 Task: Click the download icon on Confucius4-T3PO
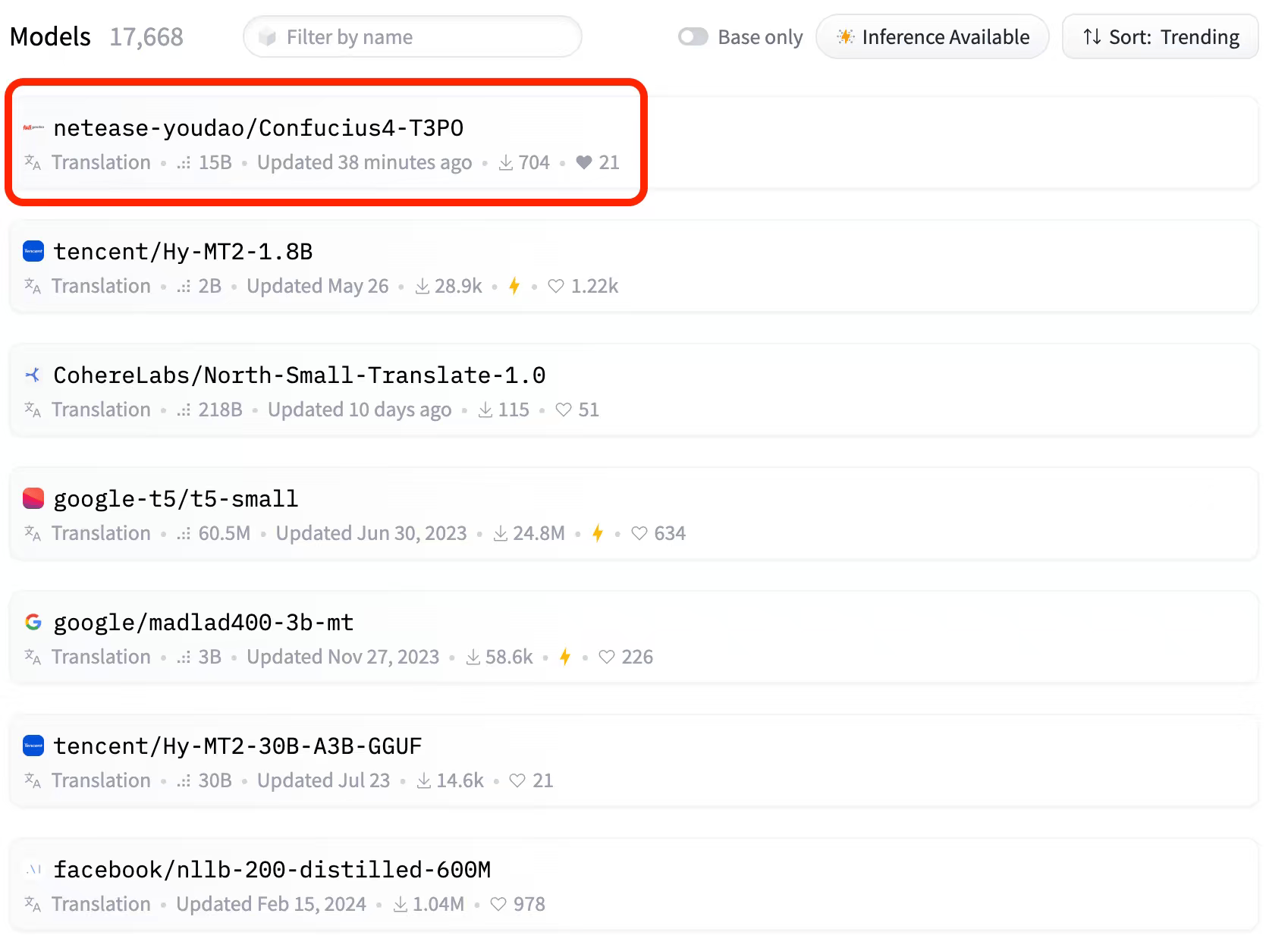(x=506, y=162)
